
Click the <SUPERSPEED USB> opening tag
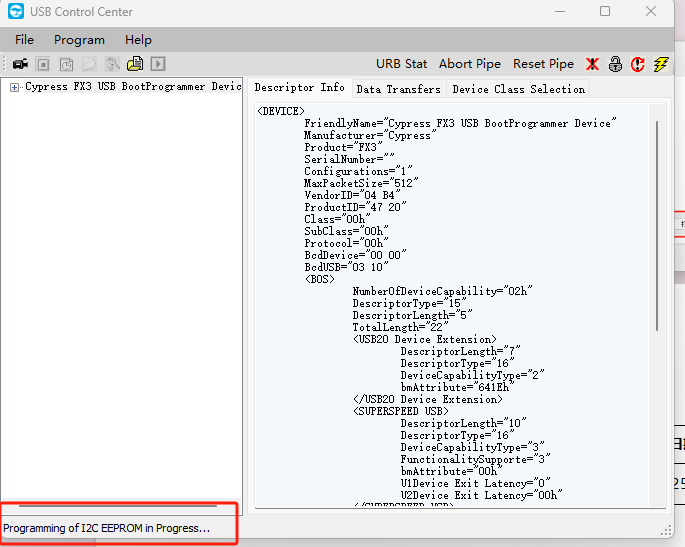[x=401, y=412]
